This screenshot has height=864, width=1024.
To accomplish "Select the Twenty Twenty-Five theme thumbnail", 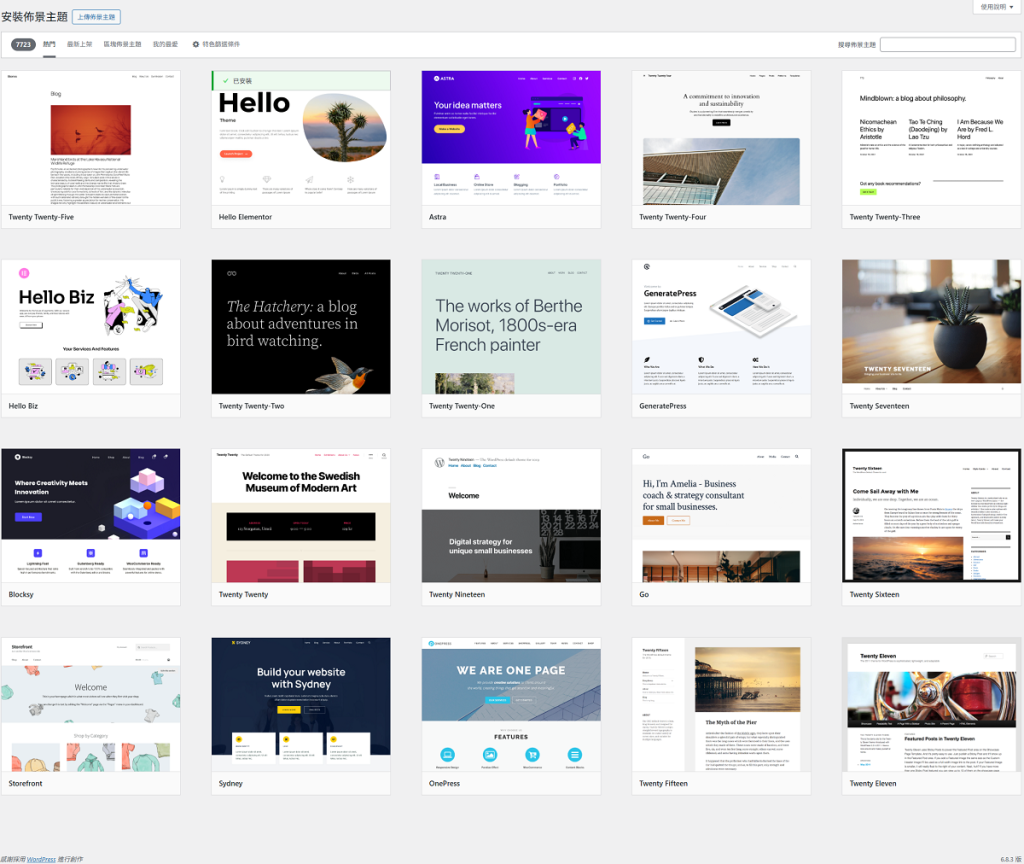I will pos(91,138).
